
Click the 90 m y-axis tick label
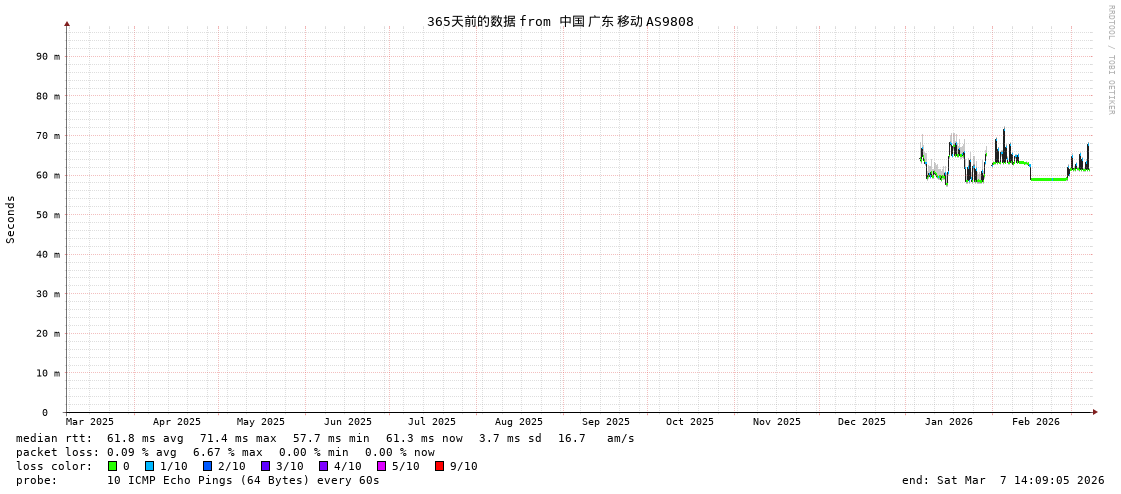coord(49,57)
